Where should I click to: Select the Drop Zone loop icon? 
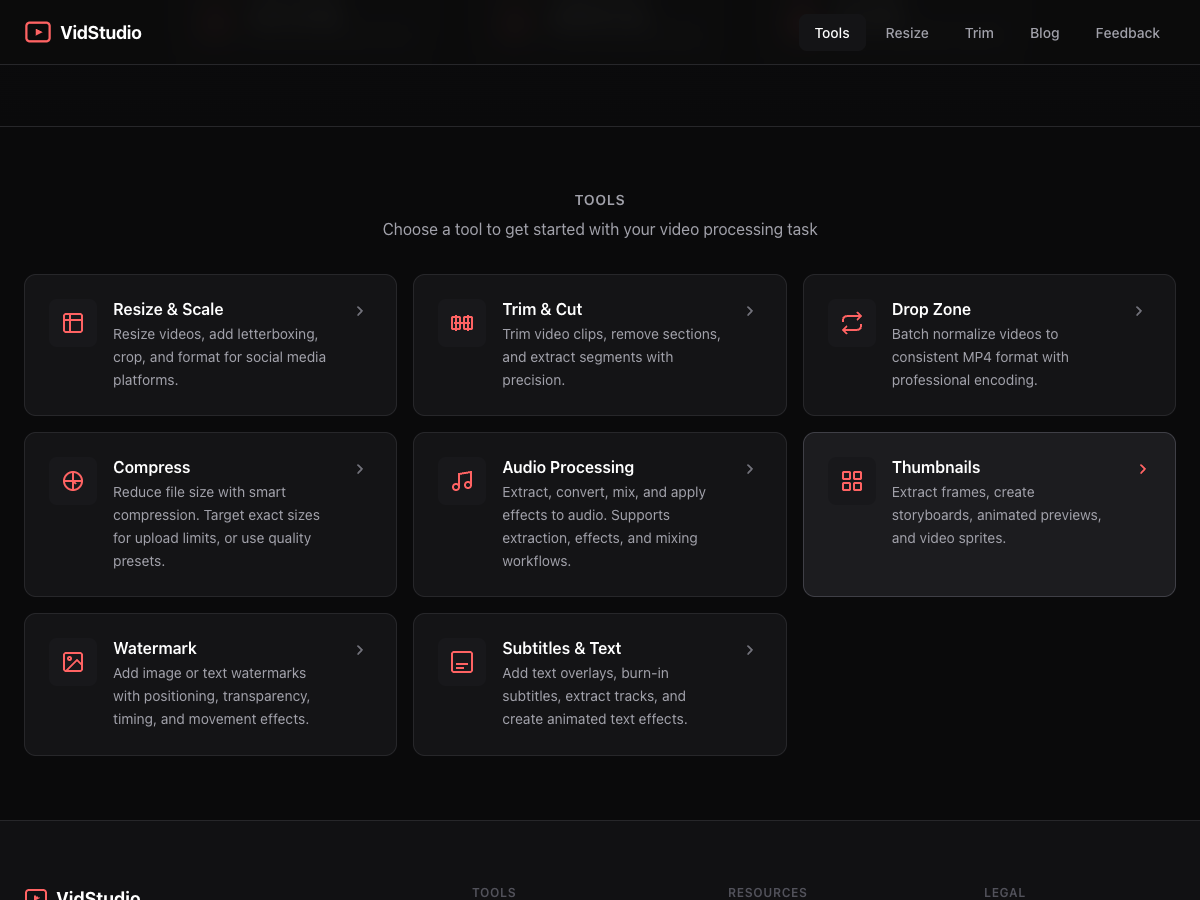coord(852,322)
